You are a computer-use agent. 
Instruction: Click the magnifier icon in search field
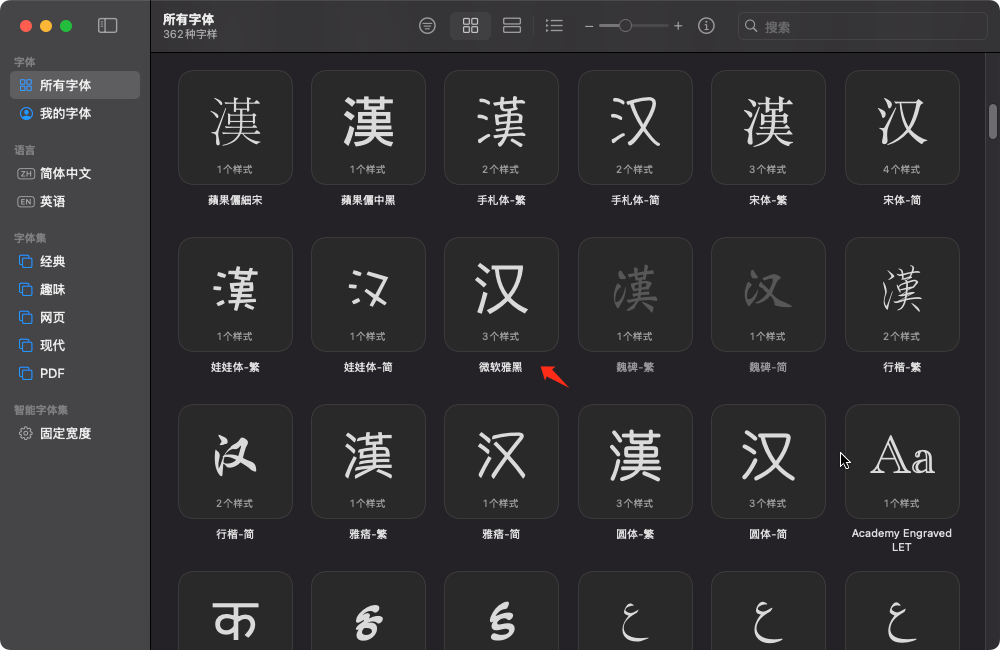[x=751, y=26]
